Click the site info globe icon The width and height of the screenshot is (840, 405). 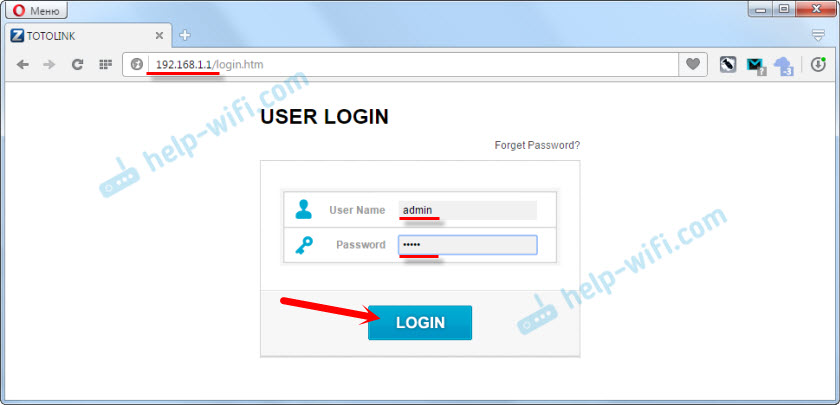(x=137, y=65)
